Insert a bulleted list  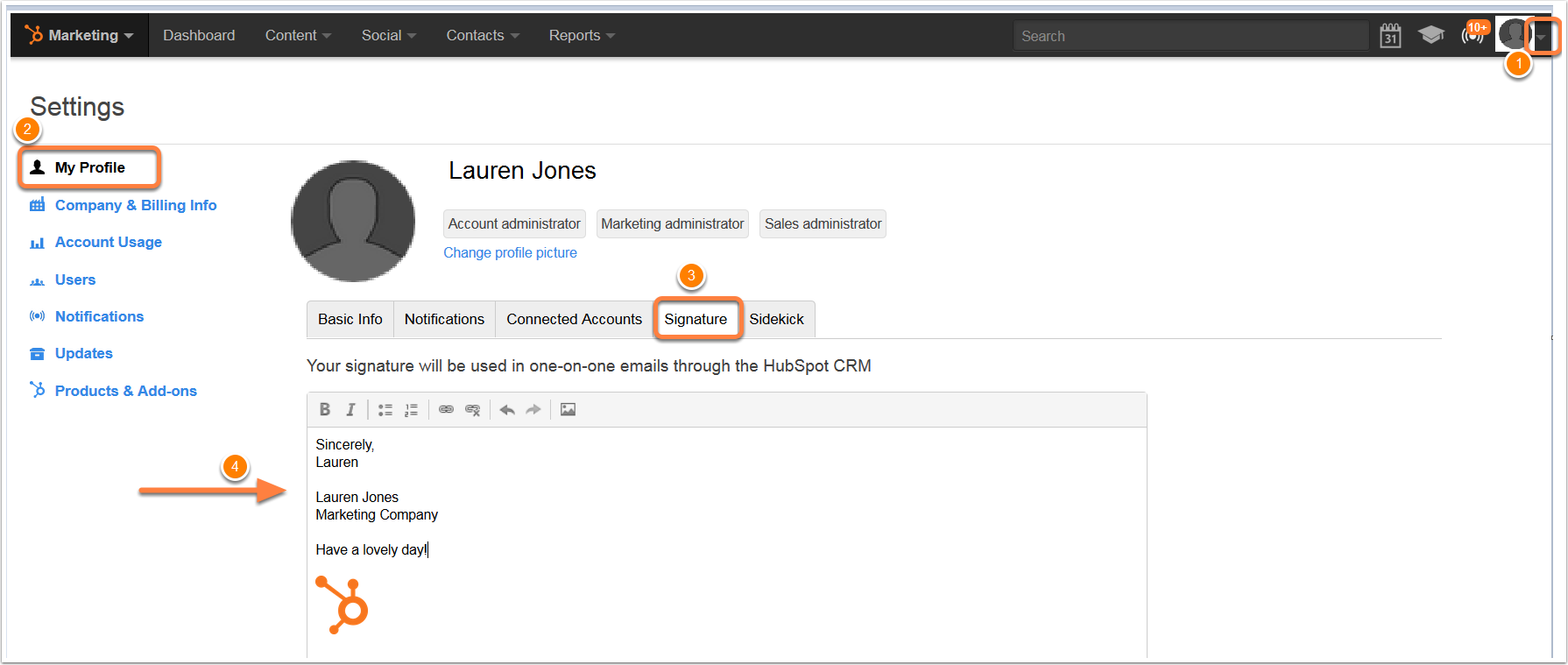point(385,409)
